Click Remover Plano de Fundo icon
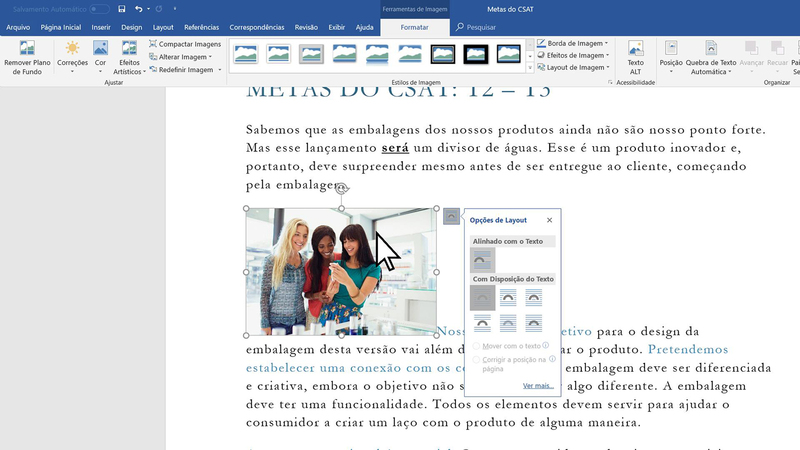Viewport: 800px width, 450px height. tap(26, 50)
